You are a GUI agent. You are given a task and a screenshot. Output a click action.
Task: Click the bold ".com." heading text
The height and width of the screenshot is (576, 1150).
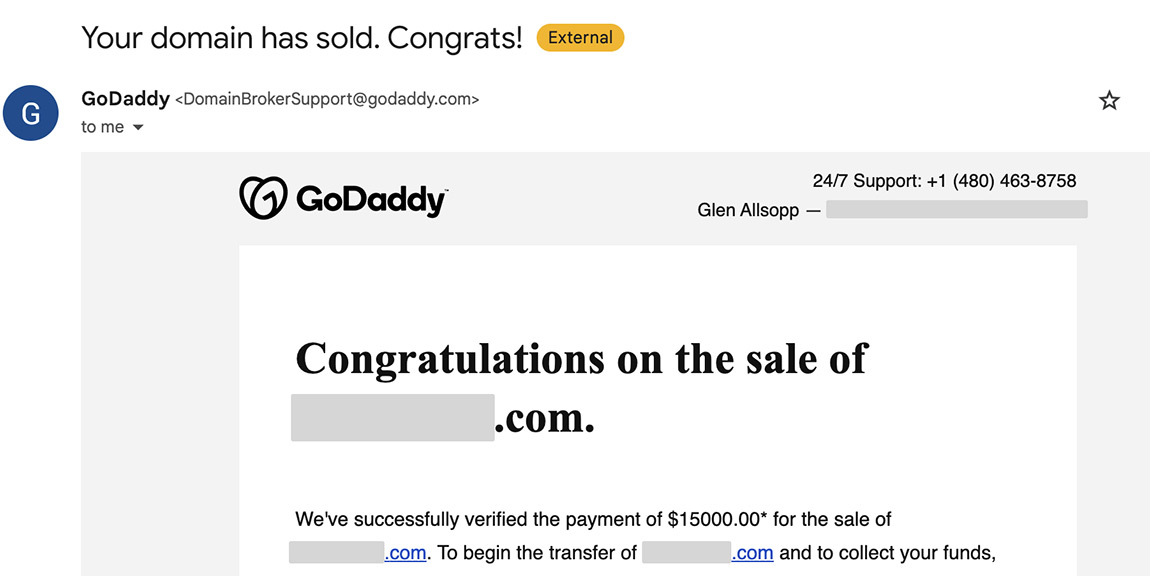point(544,419)
